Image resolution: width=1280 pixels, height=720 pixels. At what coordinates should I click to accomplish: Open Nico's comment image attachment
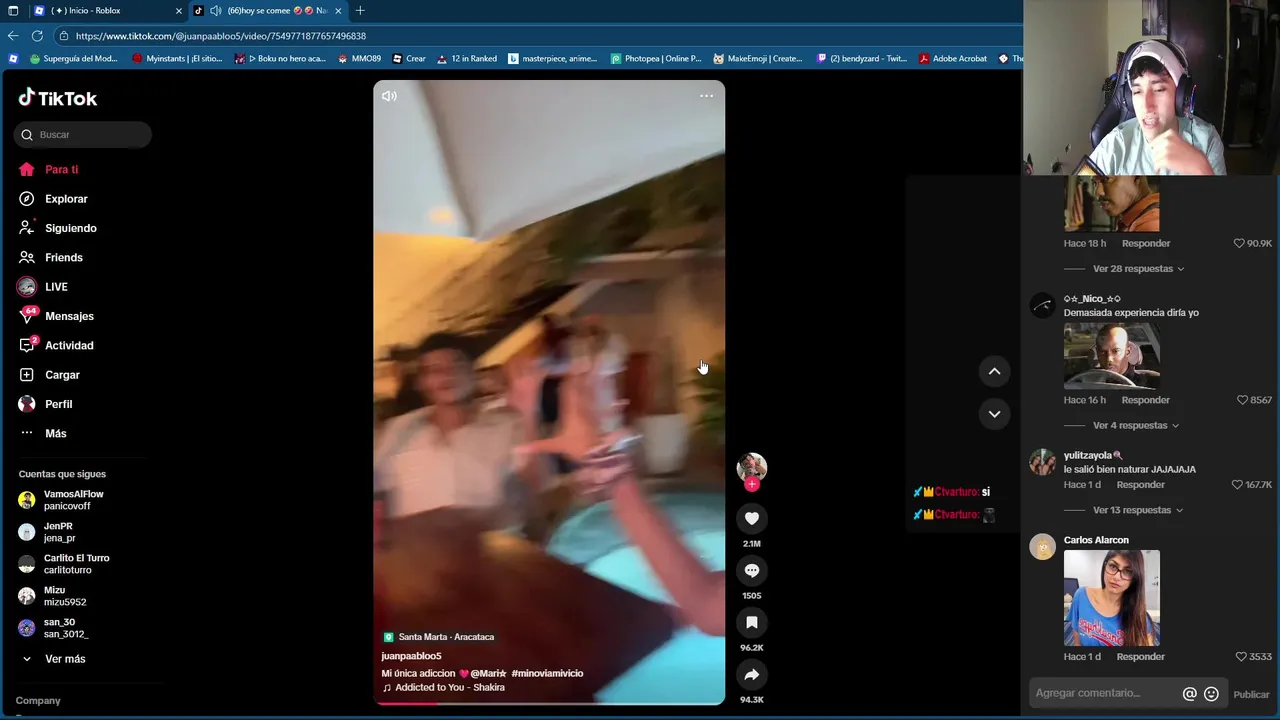1112,356
